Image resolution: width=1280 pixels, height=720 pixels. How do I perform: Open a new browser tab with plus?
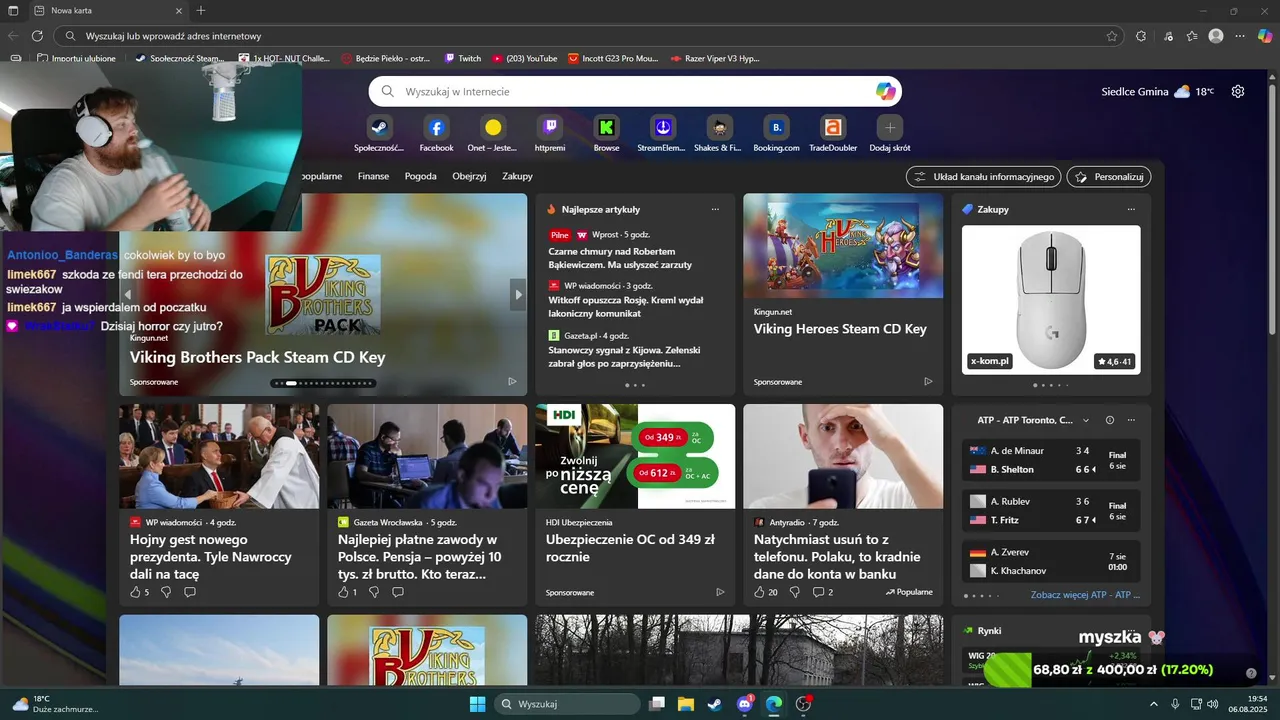201,10
